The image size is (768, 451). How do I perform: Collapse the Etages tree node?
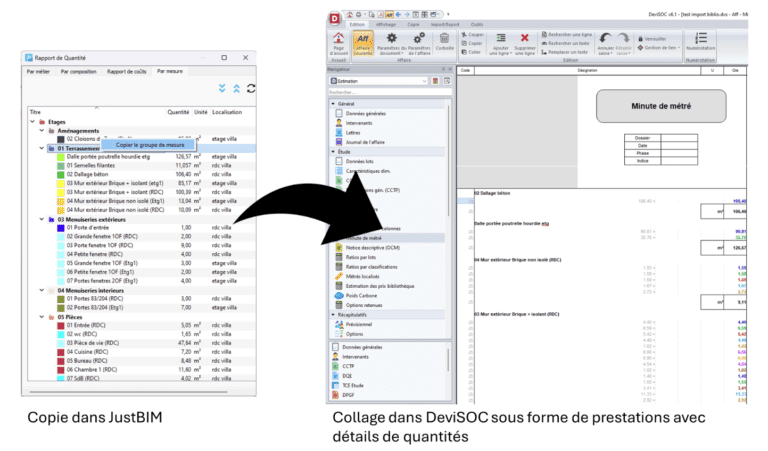click(33, 122)
